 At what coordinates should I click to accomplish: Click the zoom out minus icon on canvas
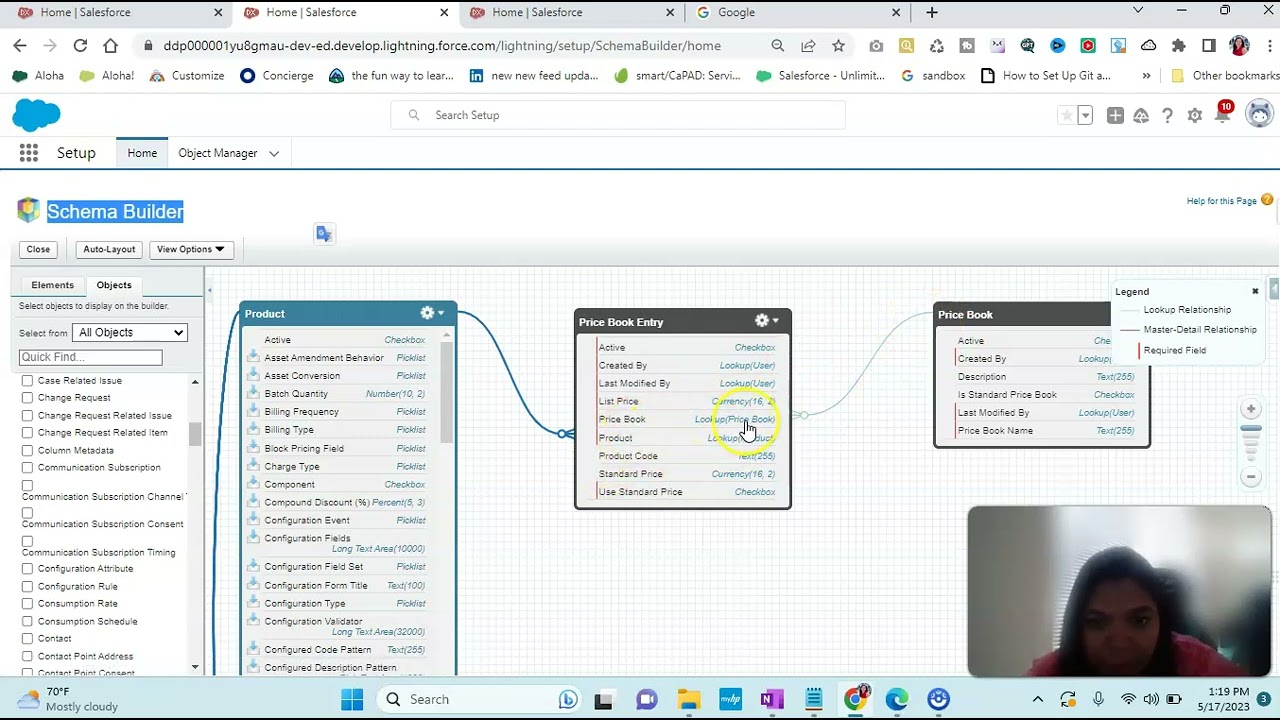point(1251,477)
